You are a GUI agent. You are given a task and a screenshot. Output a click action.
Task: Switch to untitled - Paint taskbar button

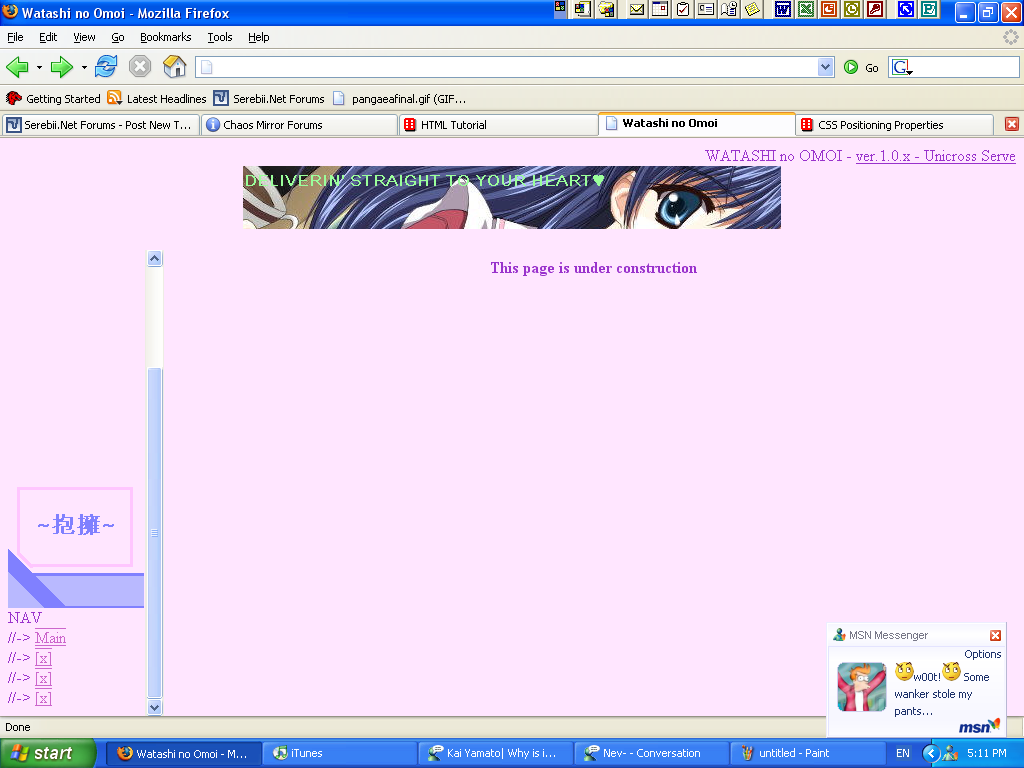(807, 753)
